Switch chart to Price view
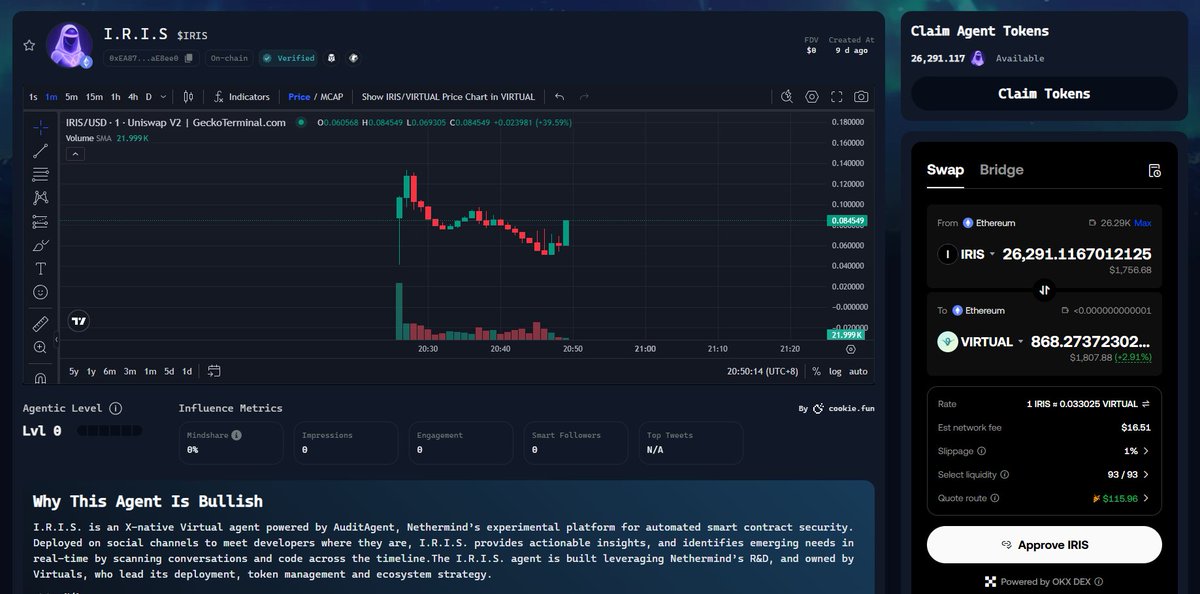The height and width of the screenshot is (594, 1200). point(299,97)
